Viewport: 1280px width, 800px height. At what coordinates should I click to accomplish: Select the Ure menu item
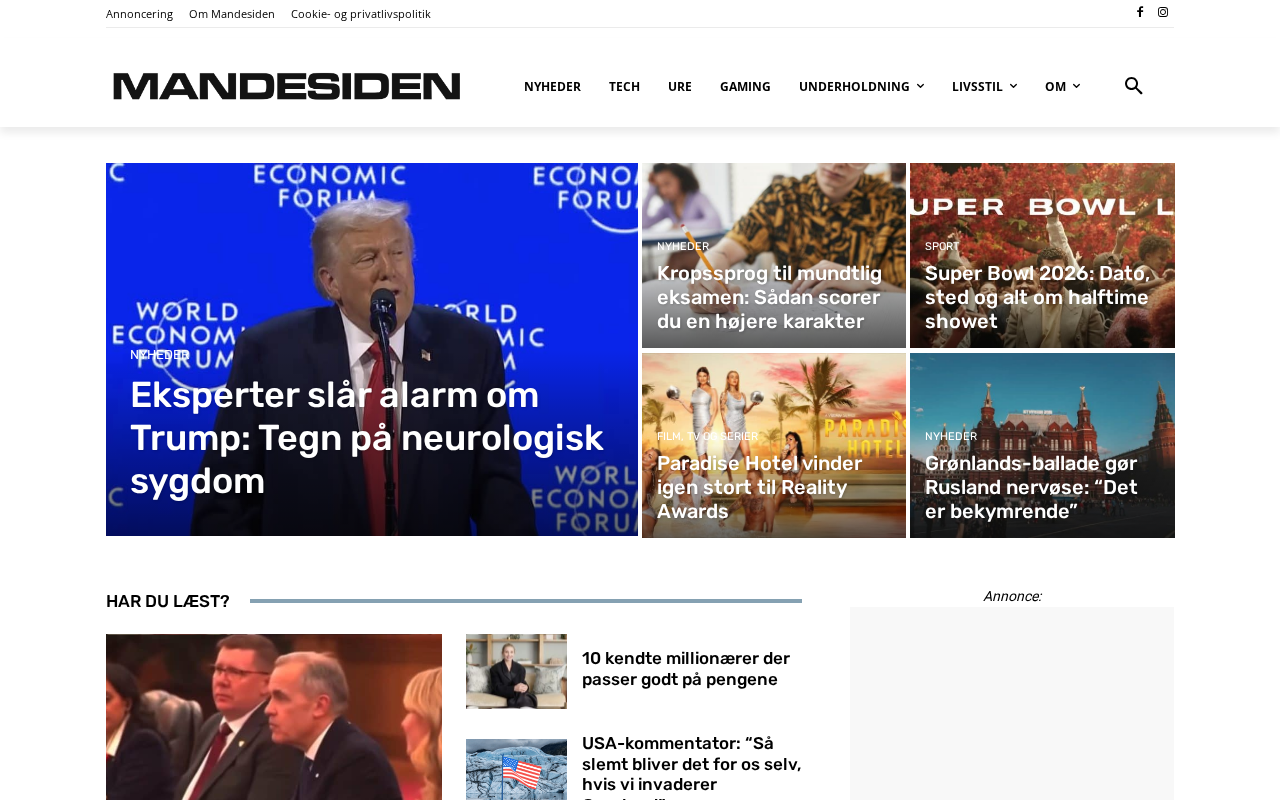(x=680, y=87)
